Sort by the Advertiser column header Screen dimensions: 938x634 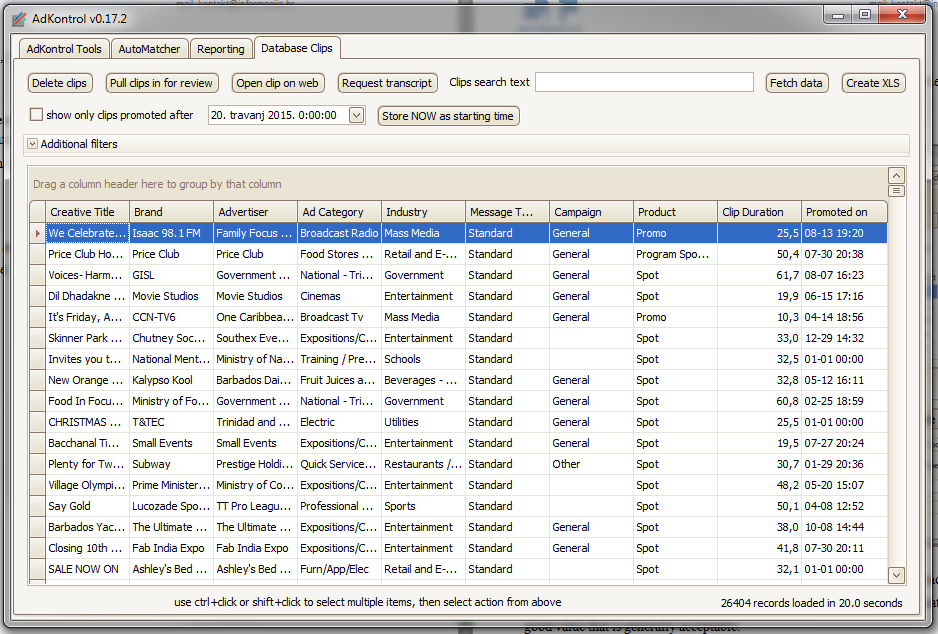point(255,212)
